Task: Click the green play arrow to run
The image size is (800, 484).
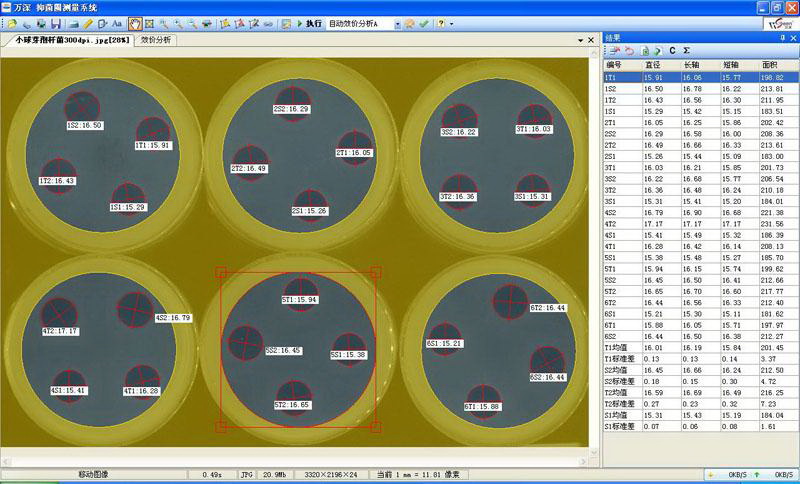Action: 299,22
